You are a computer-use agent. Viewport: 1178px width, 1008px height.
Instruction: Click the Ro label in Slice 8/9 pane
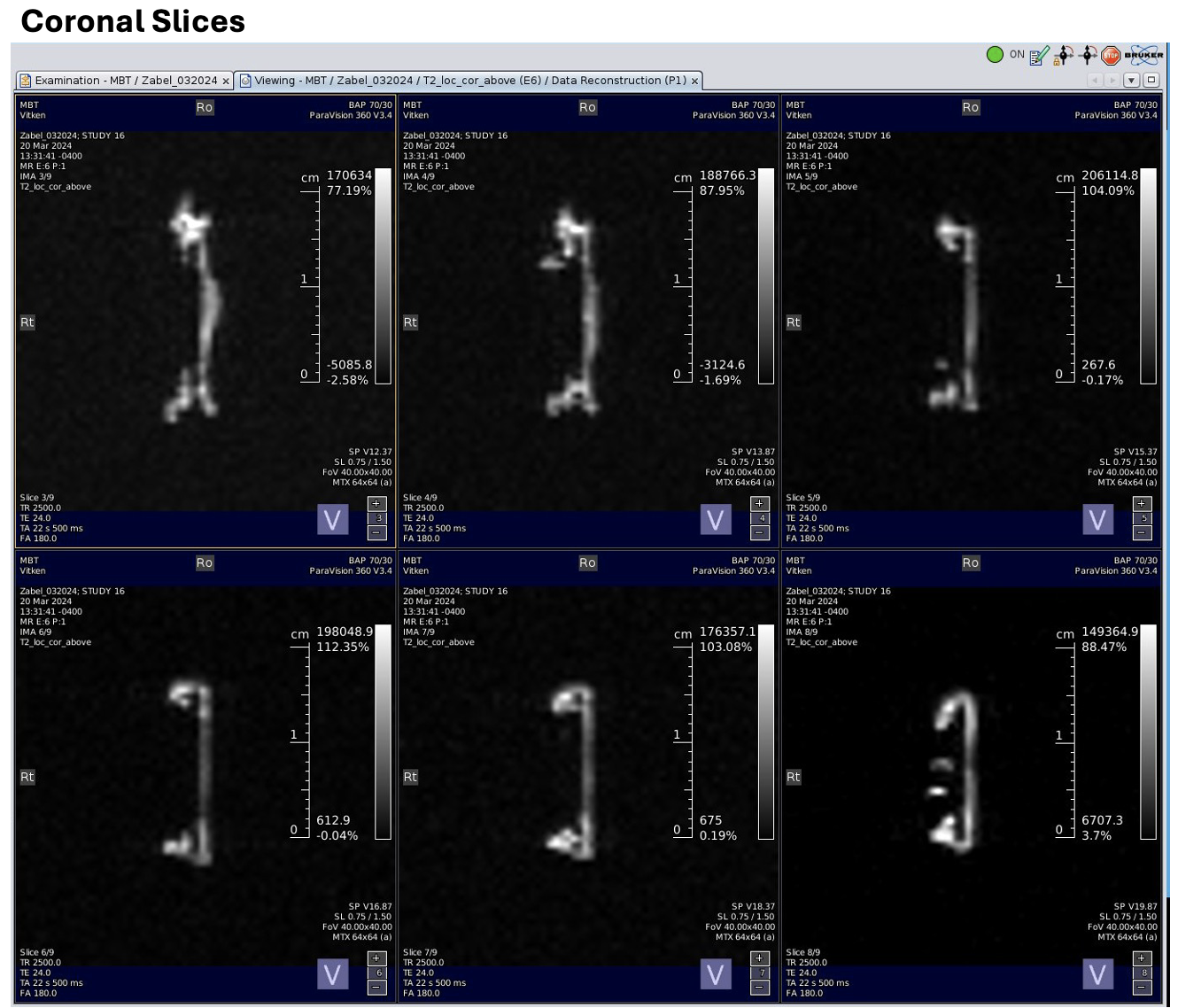coord(971,562)
